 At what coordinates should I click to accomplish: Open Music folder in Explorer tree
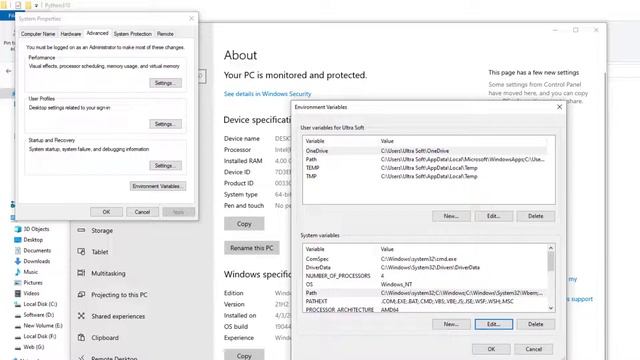click(31, 272)
